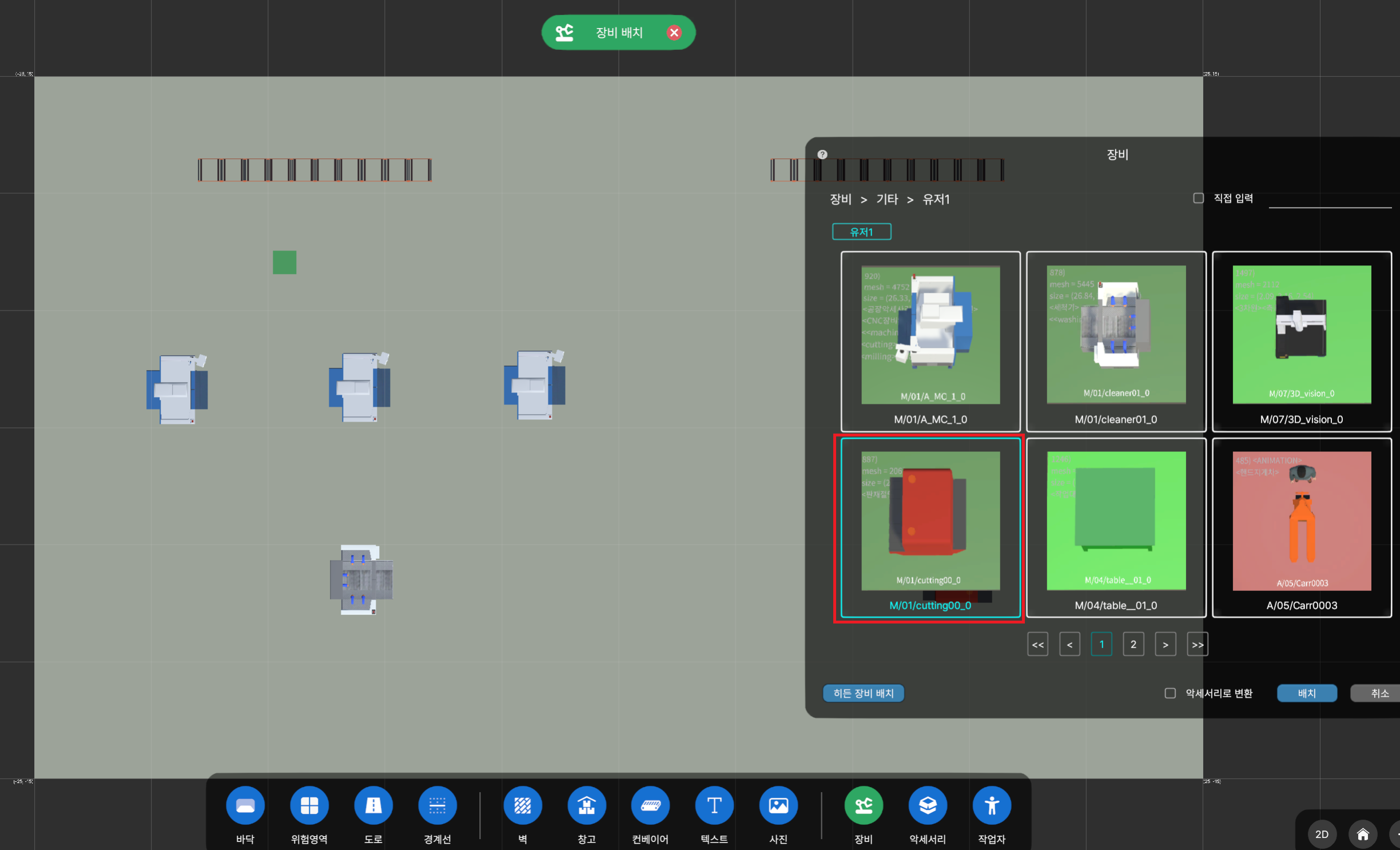Jump to first page with <<

click(x=1037, y=645)
